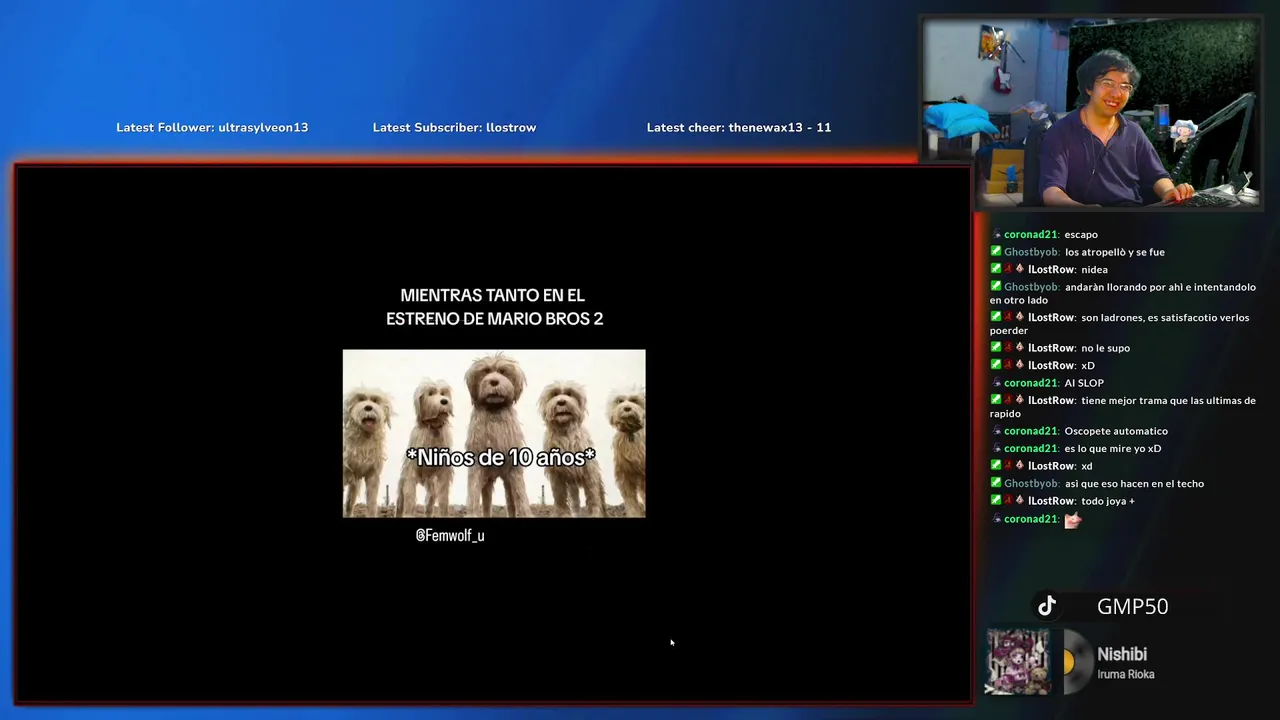The image size is (1280, 720).
Task: Click the chat message 'no le supo'
Action: pos(1105,347)
